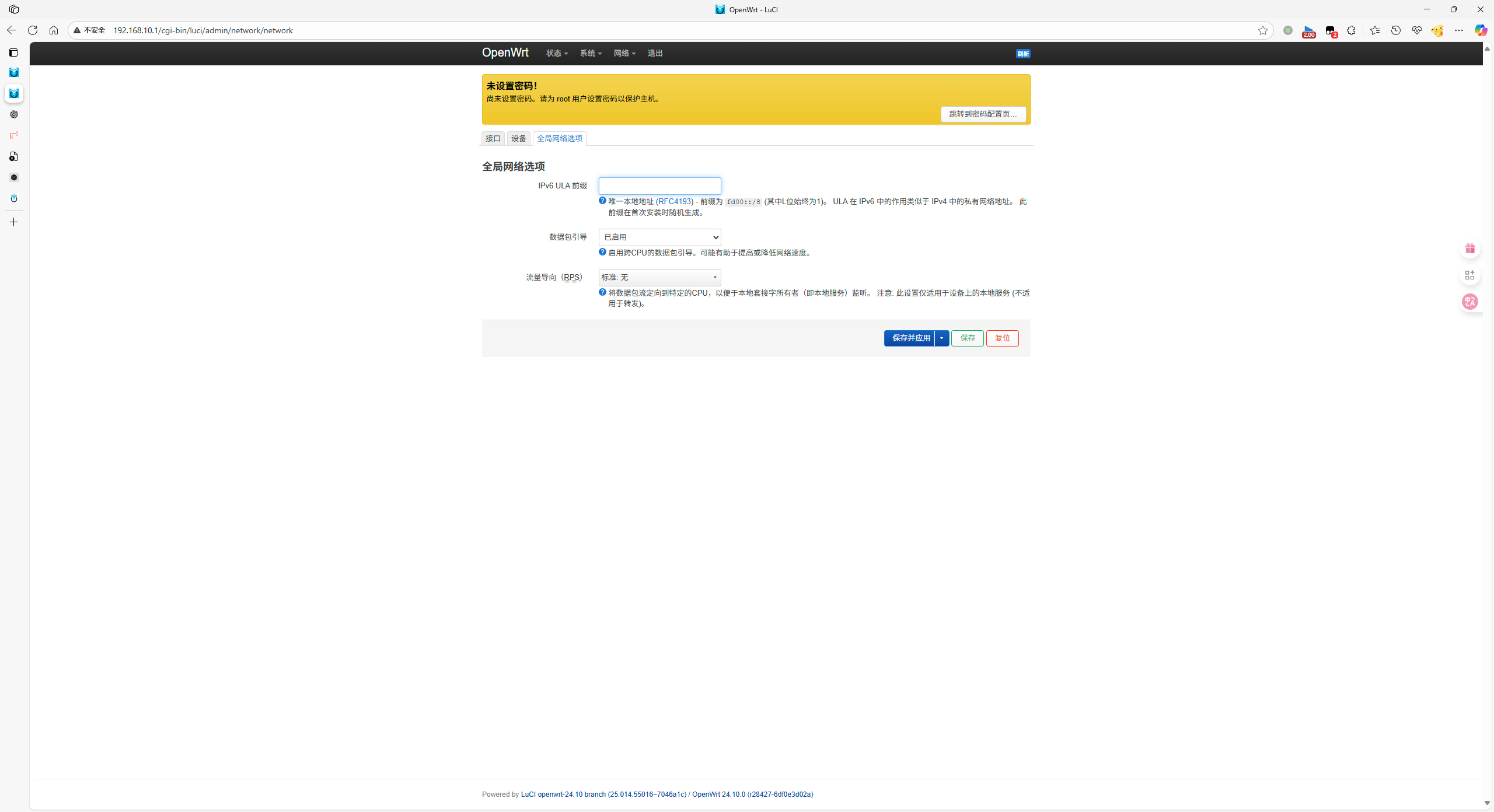Add this page to favorites with star icon
The image size is (1494, 812).
pyautogui.click(x=1263, y=30)
